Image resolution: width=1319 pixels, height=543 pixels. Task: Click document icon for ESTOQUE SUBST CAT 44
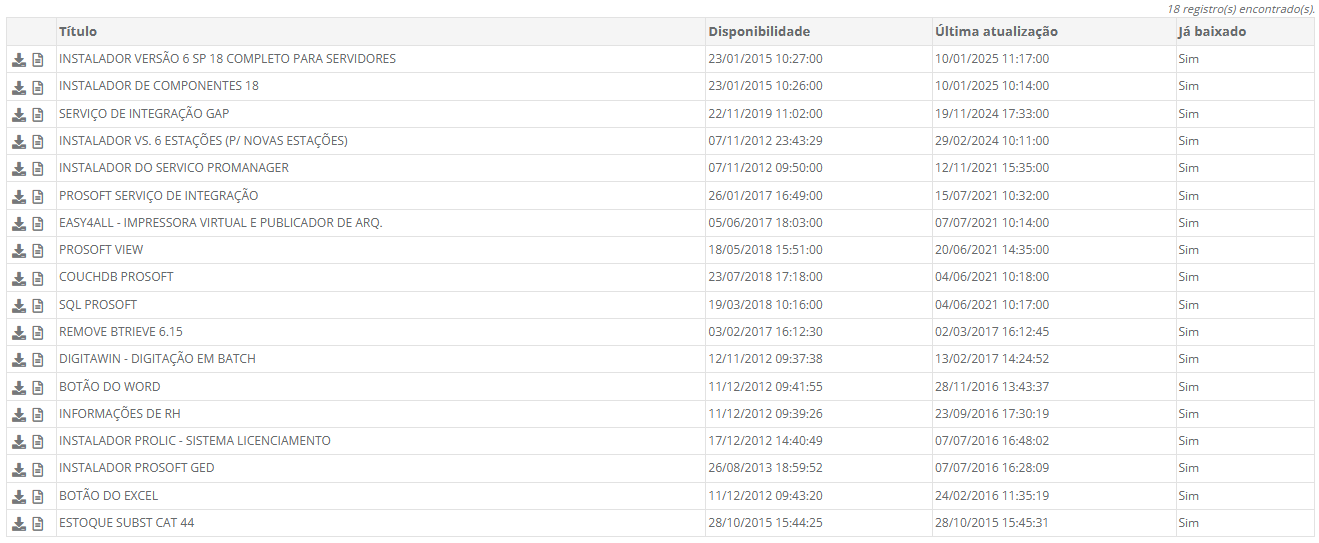pos(38,523)
